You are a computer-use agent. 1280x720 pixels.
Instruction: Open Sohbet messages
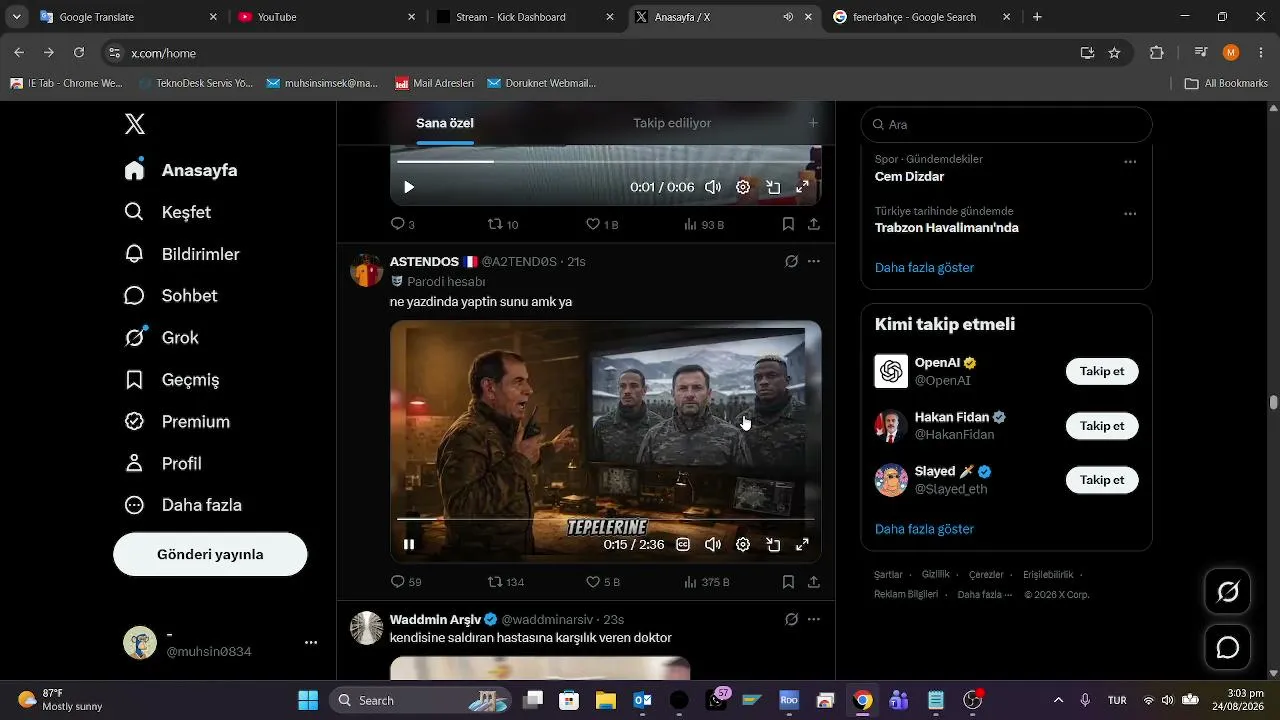point(170,296)
